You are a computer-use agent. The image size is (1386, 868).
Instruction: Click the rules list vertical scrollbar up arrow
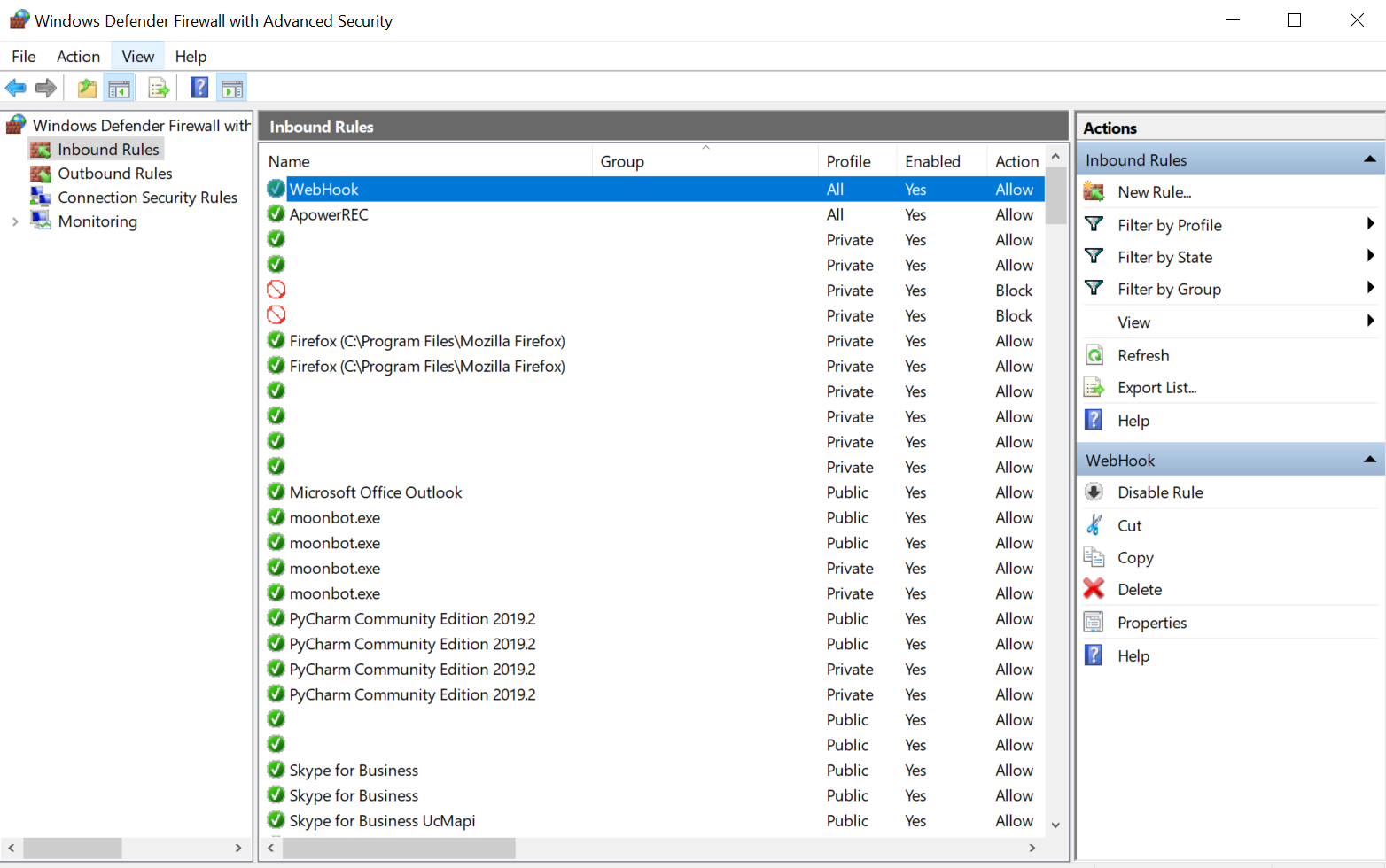[1055, 156]
